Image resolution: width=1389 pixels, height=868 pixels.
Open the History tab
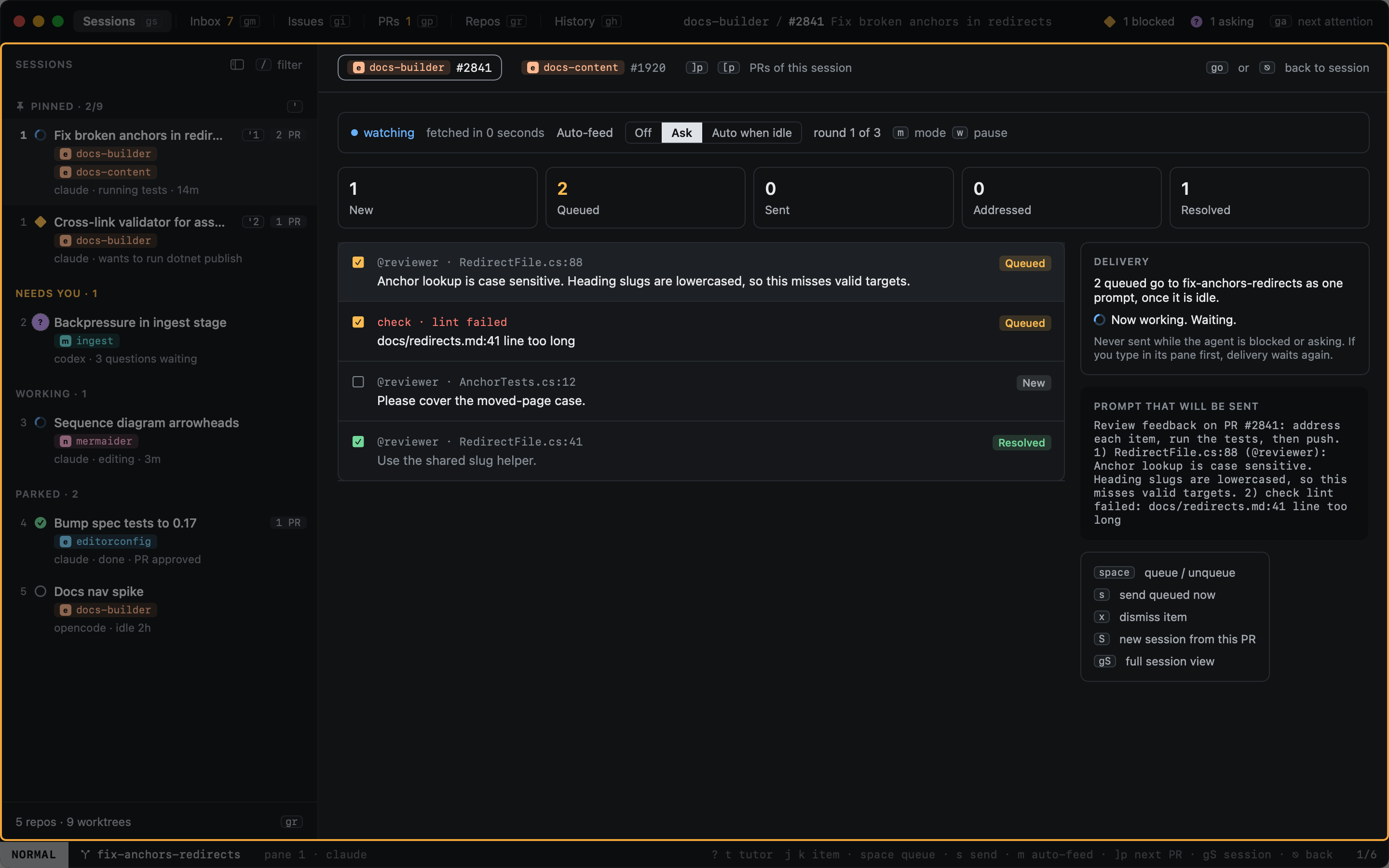tap(587, 21)
